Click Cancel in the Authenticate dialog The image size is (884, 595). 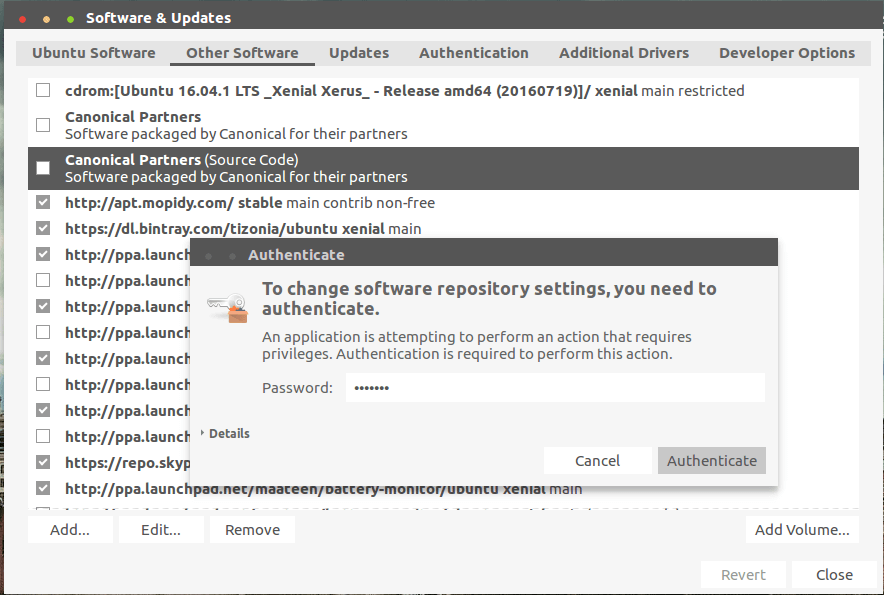(598, 461)
